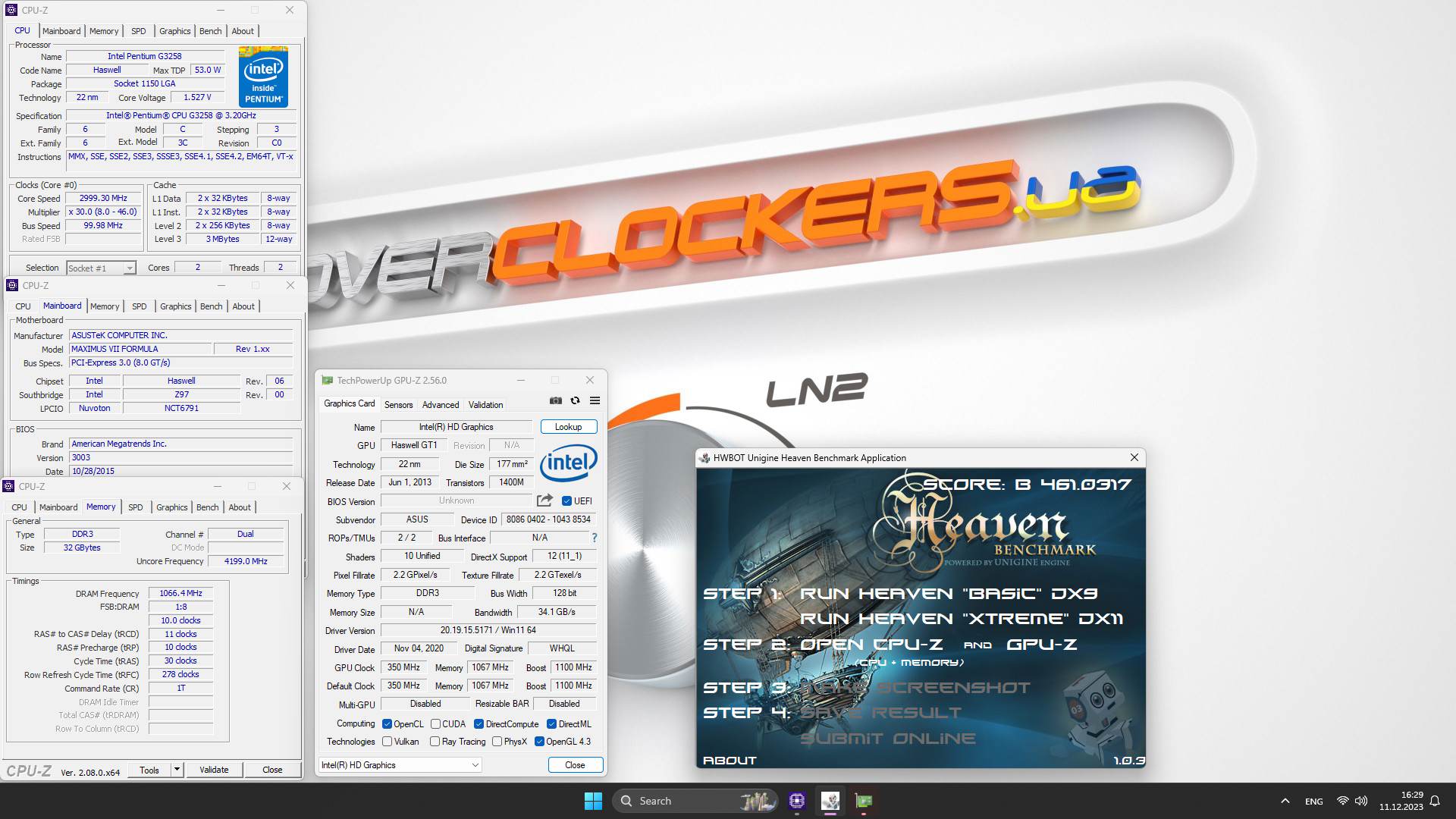The height and width of the screenshot is (819, 1456).
Task: Toggle the OpenCL checkbox
Action: click(x=388, y=723)
